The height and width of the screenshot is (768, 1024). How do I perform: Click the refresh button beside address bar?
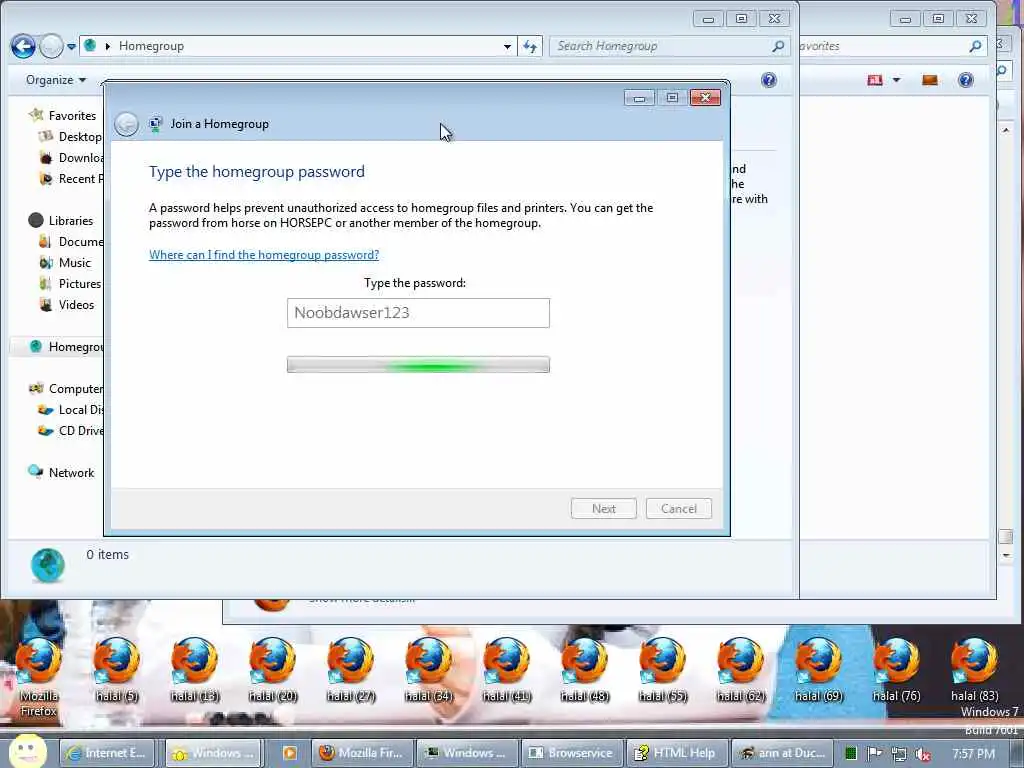530,46
